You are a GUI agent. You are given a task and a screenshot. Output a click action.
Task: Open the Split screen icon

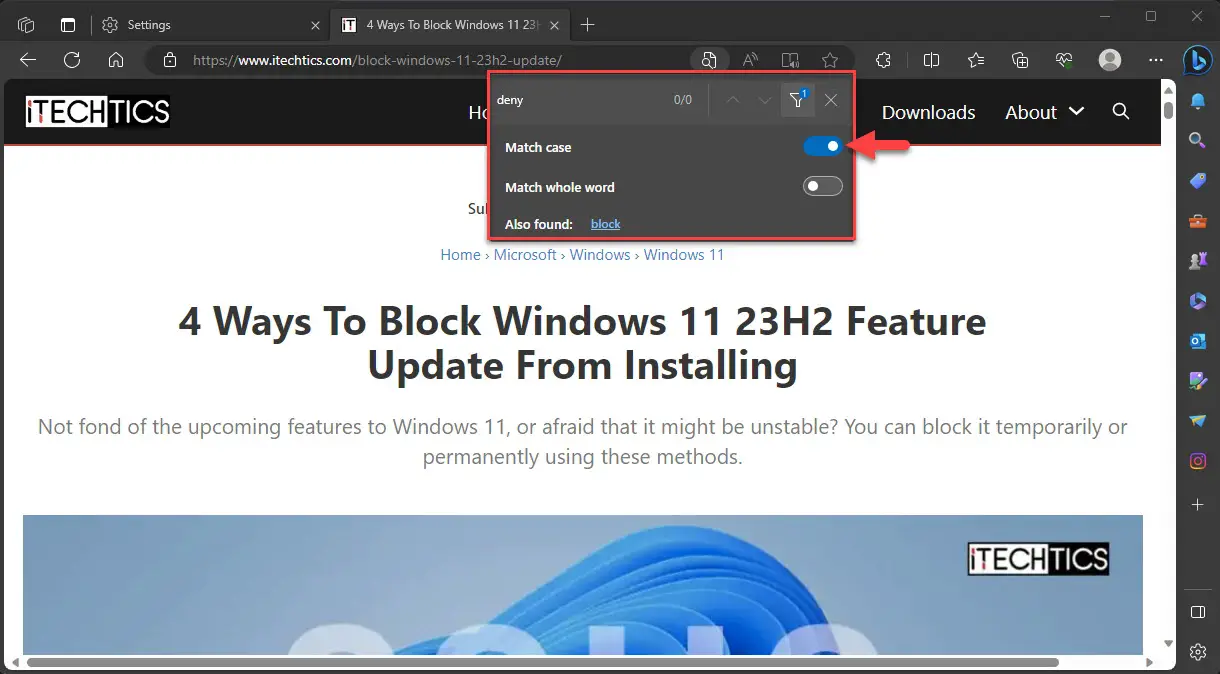pos(931,60)
